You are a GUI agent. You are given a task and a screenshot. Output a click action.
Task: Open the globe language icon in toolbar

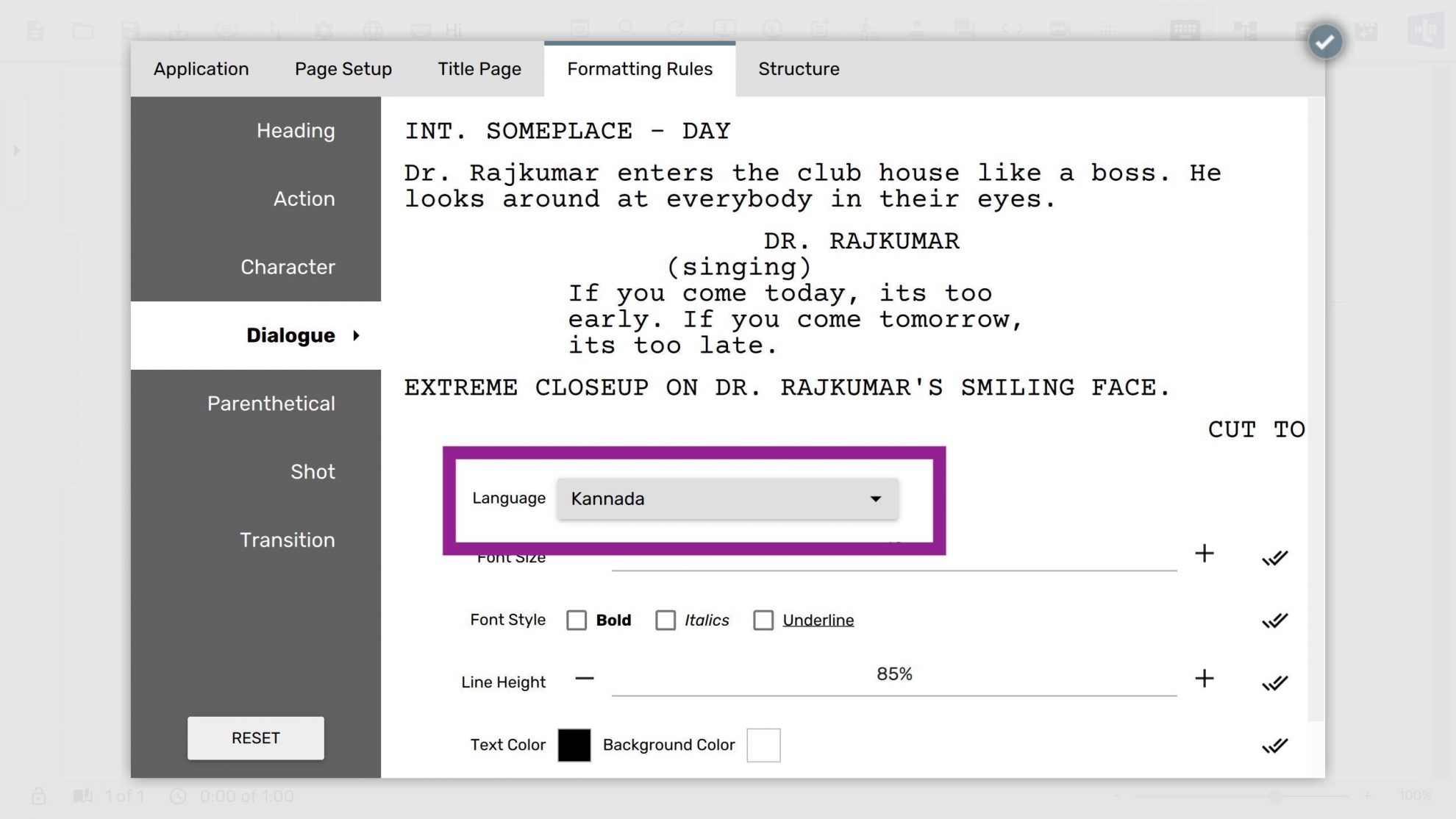click(x=374, y=29)
